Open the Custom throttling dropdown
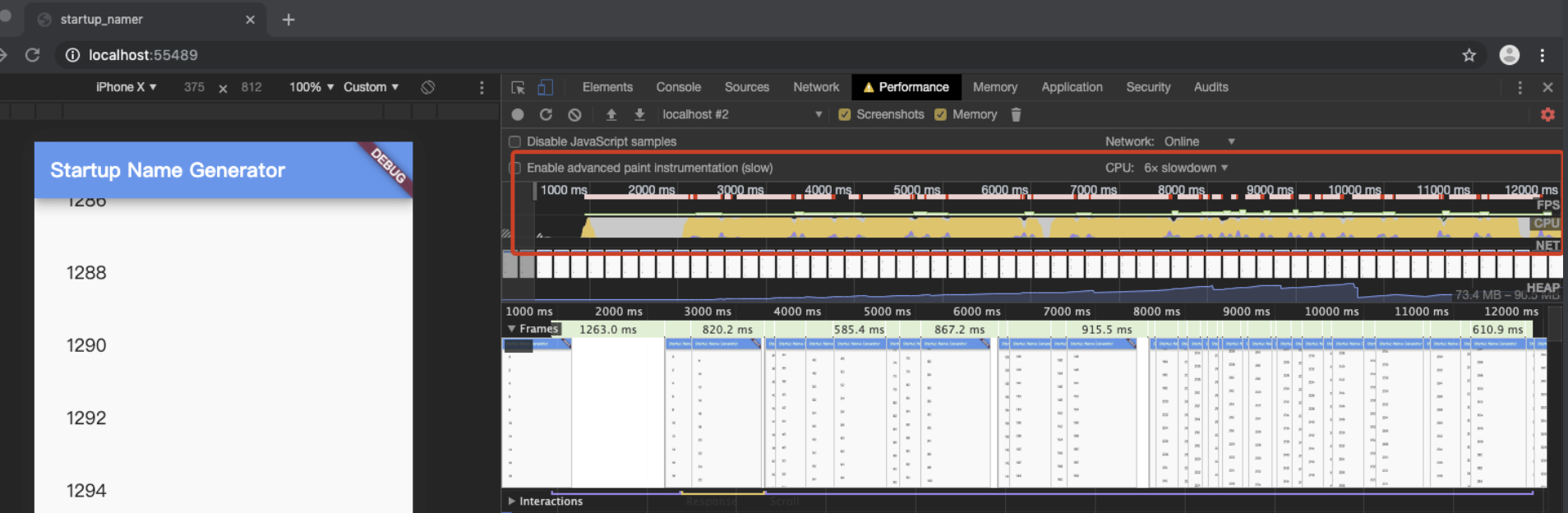This screenshot has width=1568, height=513. (371, 87)
